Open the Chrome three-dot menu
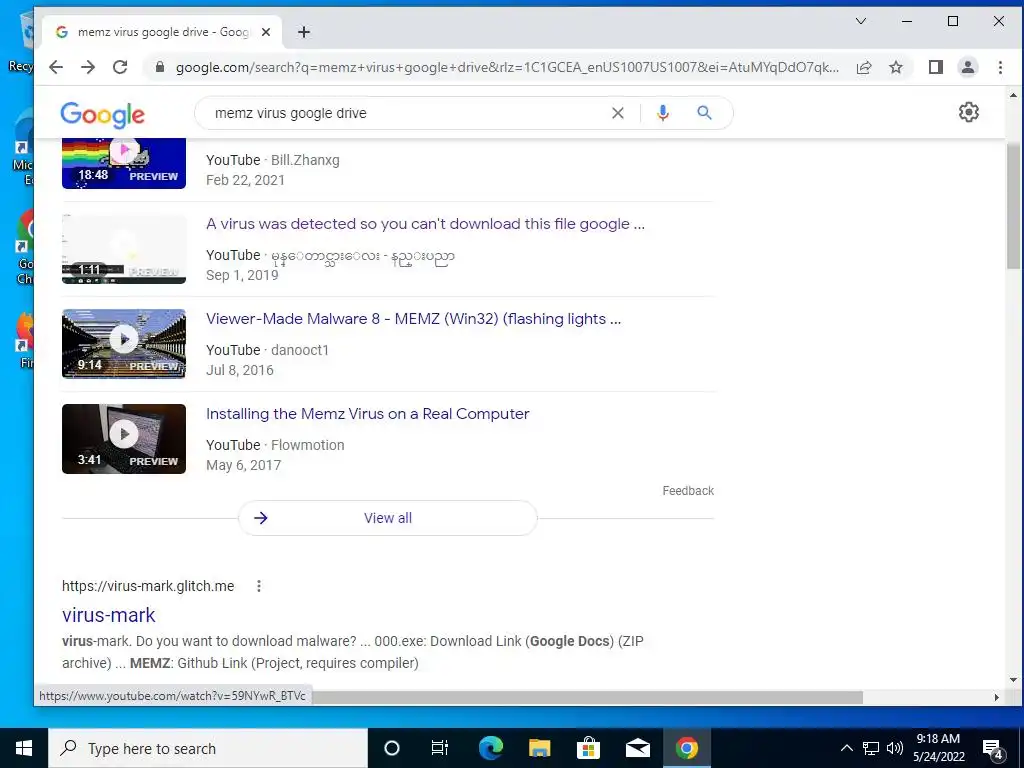Viewport: 1024px width, 768px height. pyautogui.click(x=1000, y=67)
